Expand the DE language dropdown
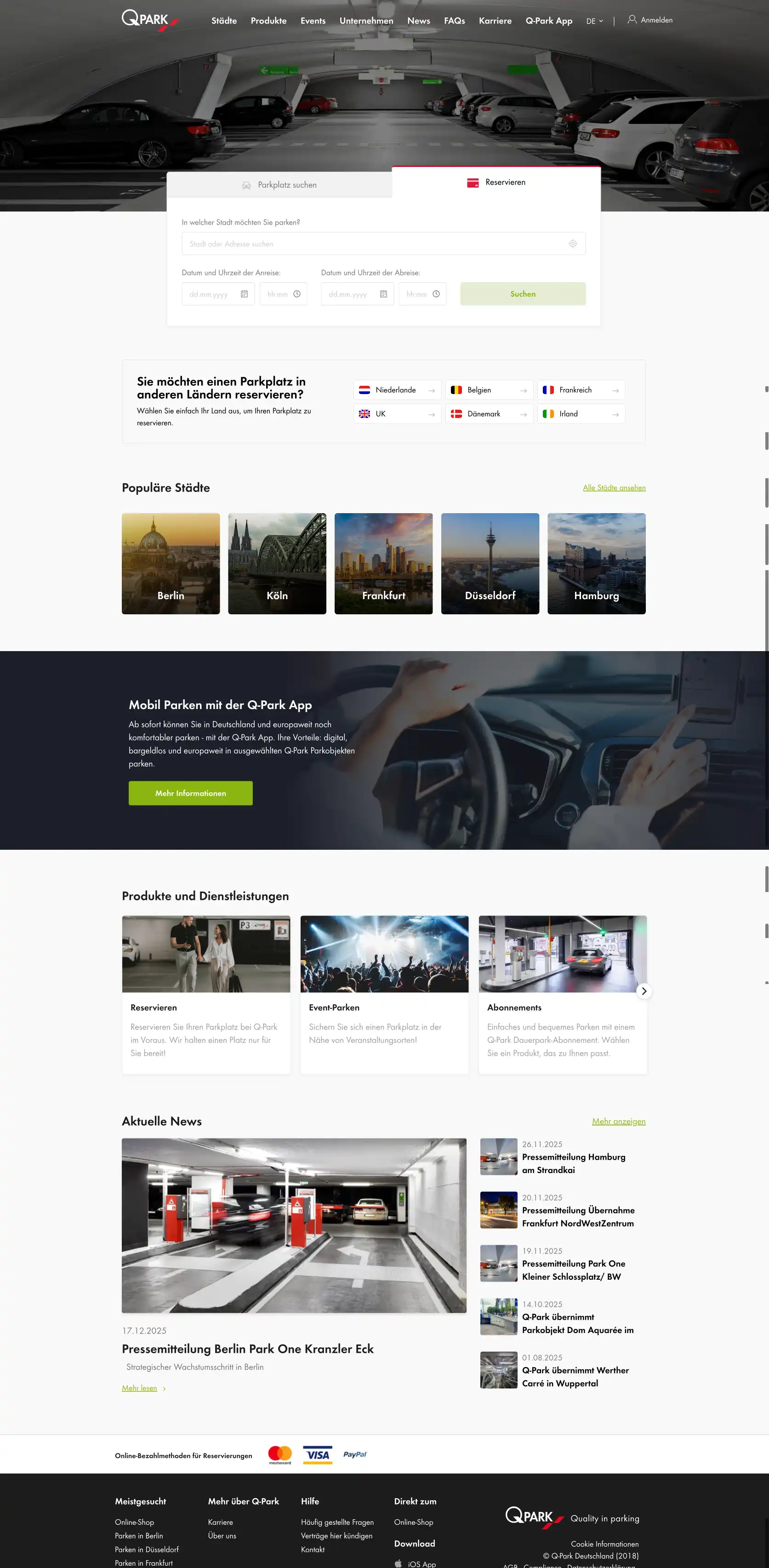 tap(594, 21)
